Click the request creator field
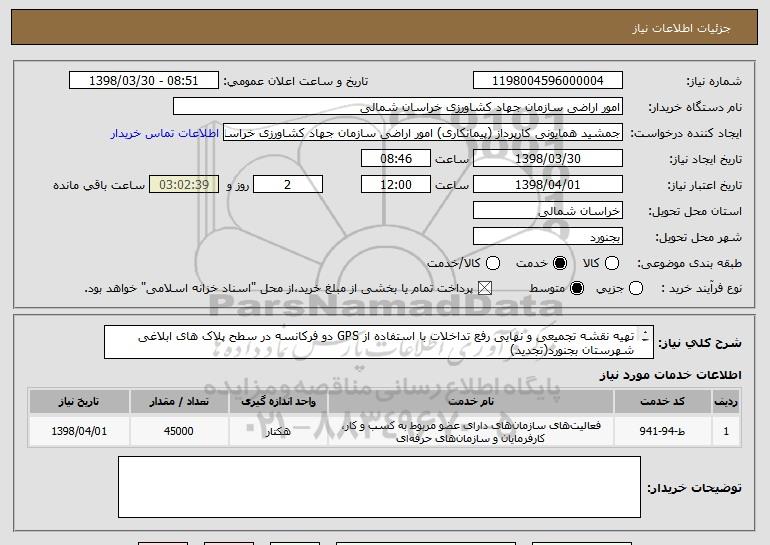770x545 pixels. [423, 133]
